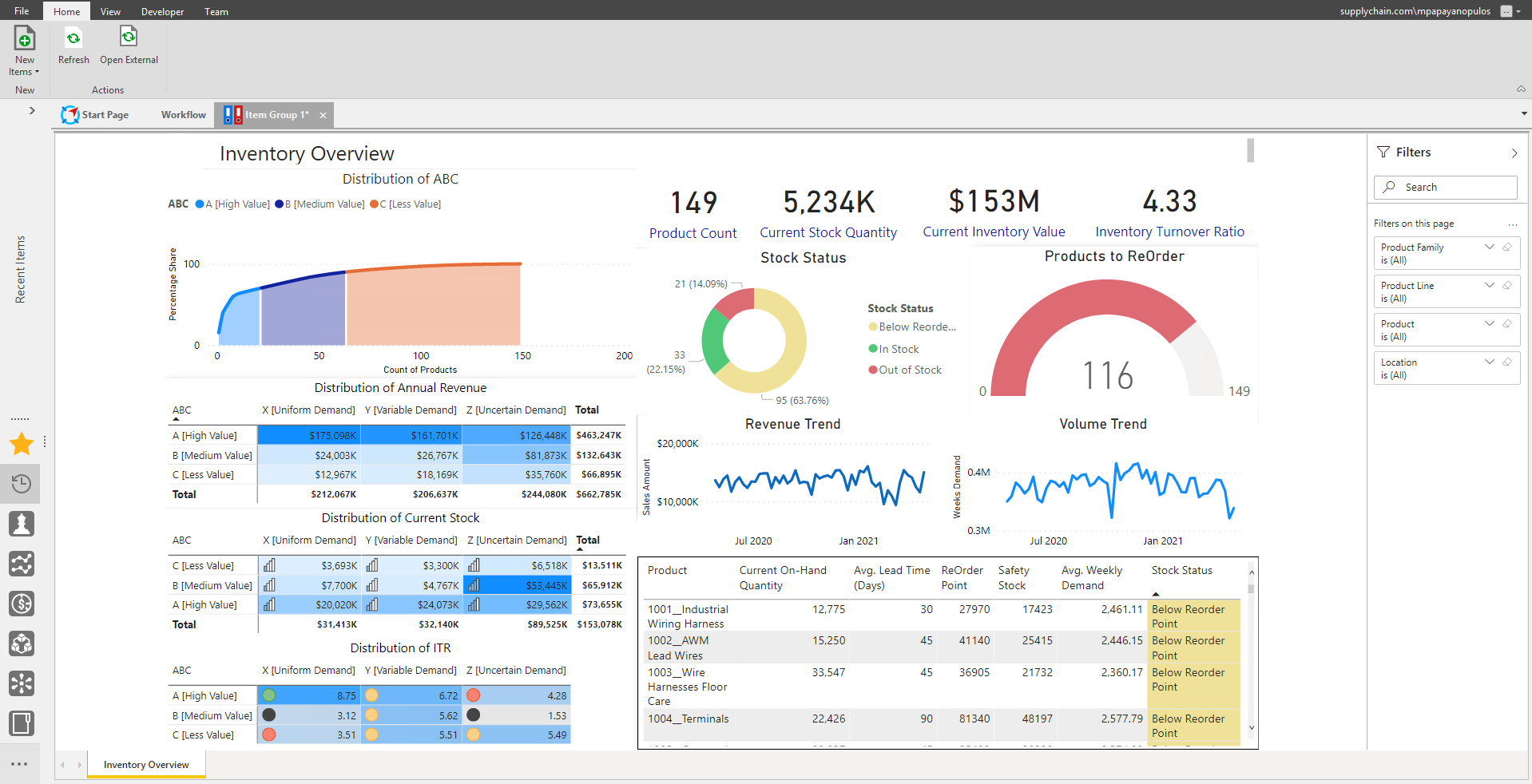Open the Recent Items history icon
Image resolution: width=1532 pixels, height=784 pixels.
(22, 484)
